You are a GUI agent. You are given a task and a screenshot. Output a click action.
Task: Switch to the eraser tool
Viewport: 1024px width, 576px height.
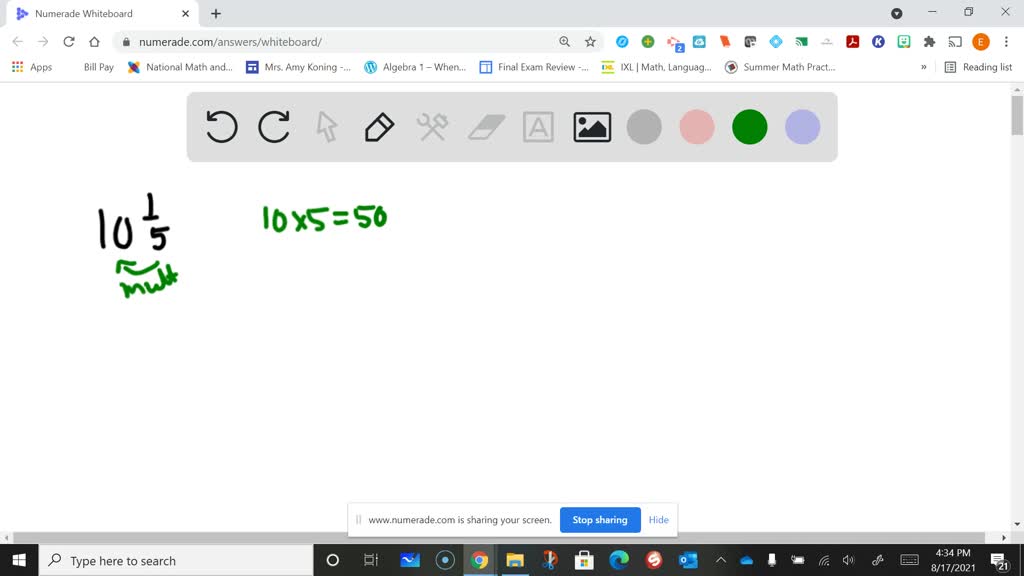[485, 127]
